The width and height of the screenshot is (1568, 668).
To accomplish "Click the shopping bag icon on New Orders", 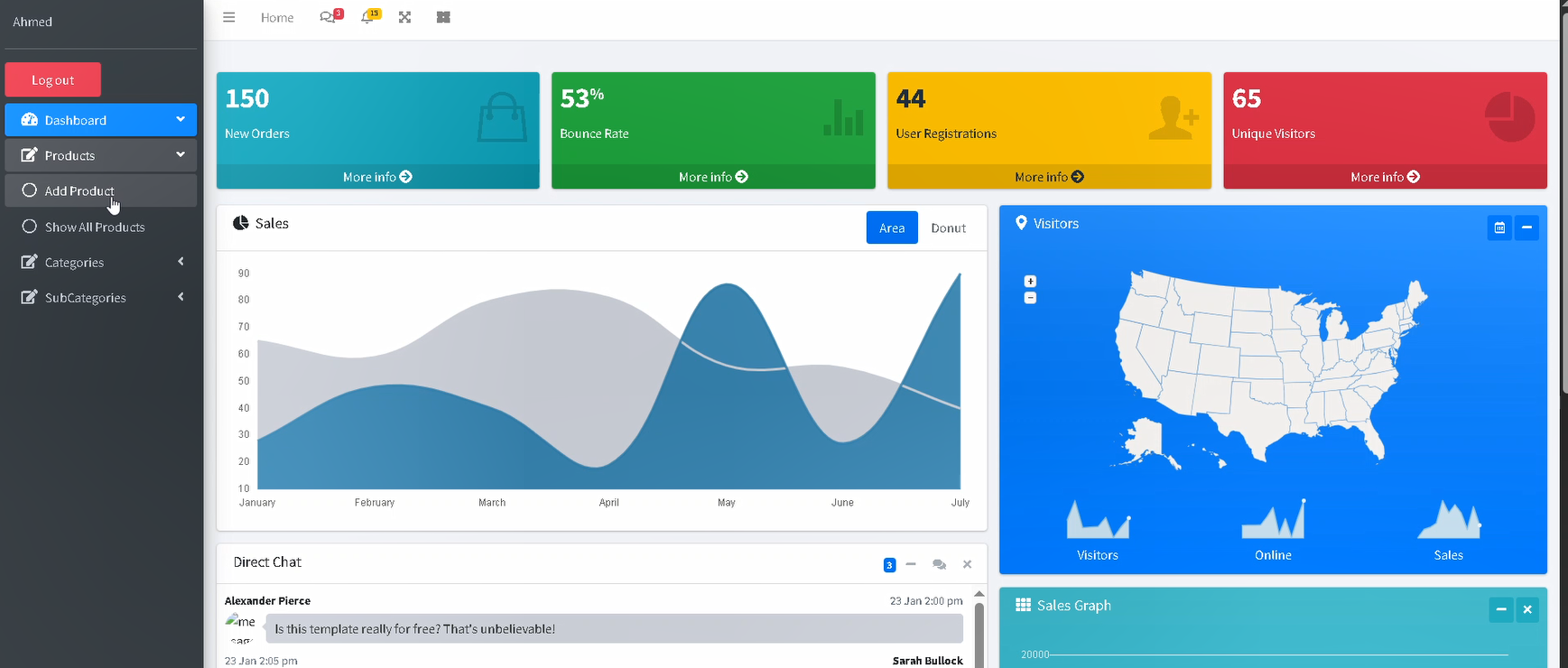I will point(502,117).
